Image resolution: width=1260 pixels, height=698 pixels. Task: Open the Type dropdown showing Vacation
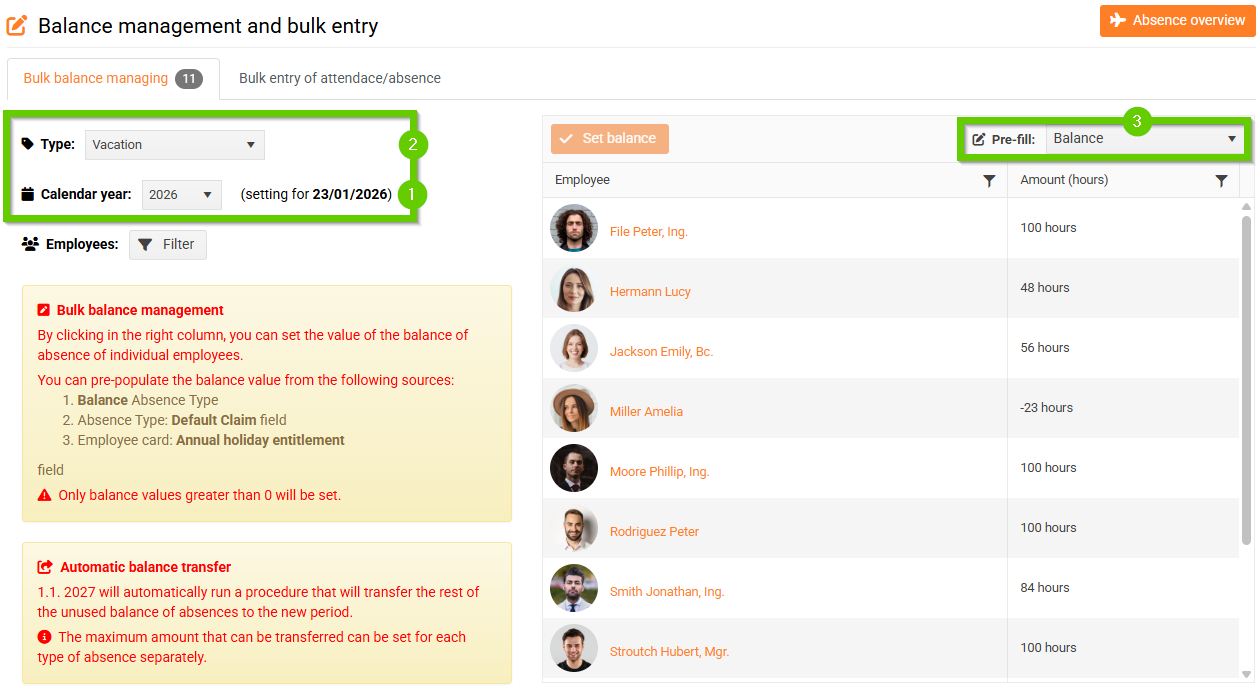point(174,145)
